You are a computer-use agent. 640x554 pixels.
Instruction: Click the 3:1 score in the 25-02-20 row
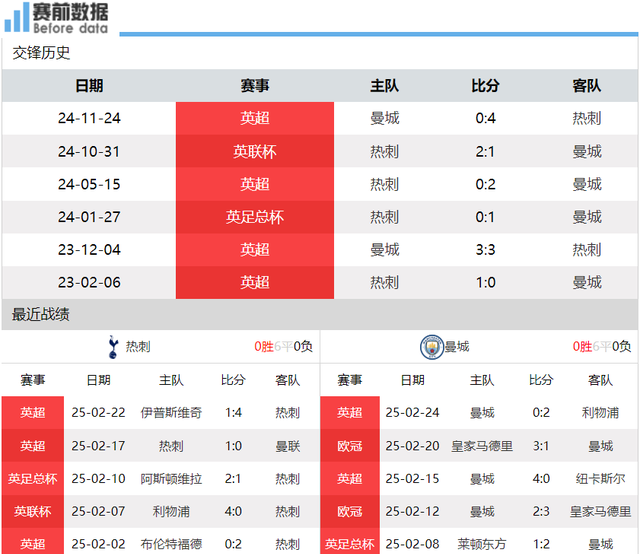541,446
